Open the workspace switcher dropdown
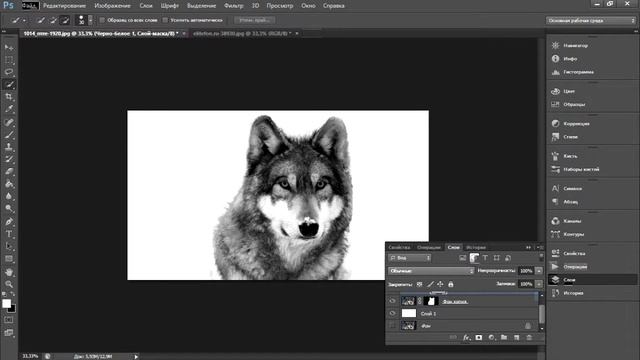 (591, 20)
